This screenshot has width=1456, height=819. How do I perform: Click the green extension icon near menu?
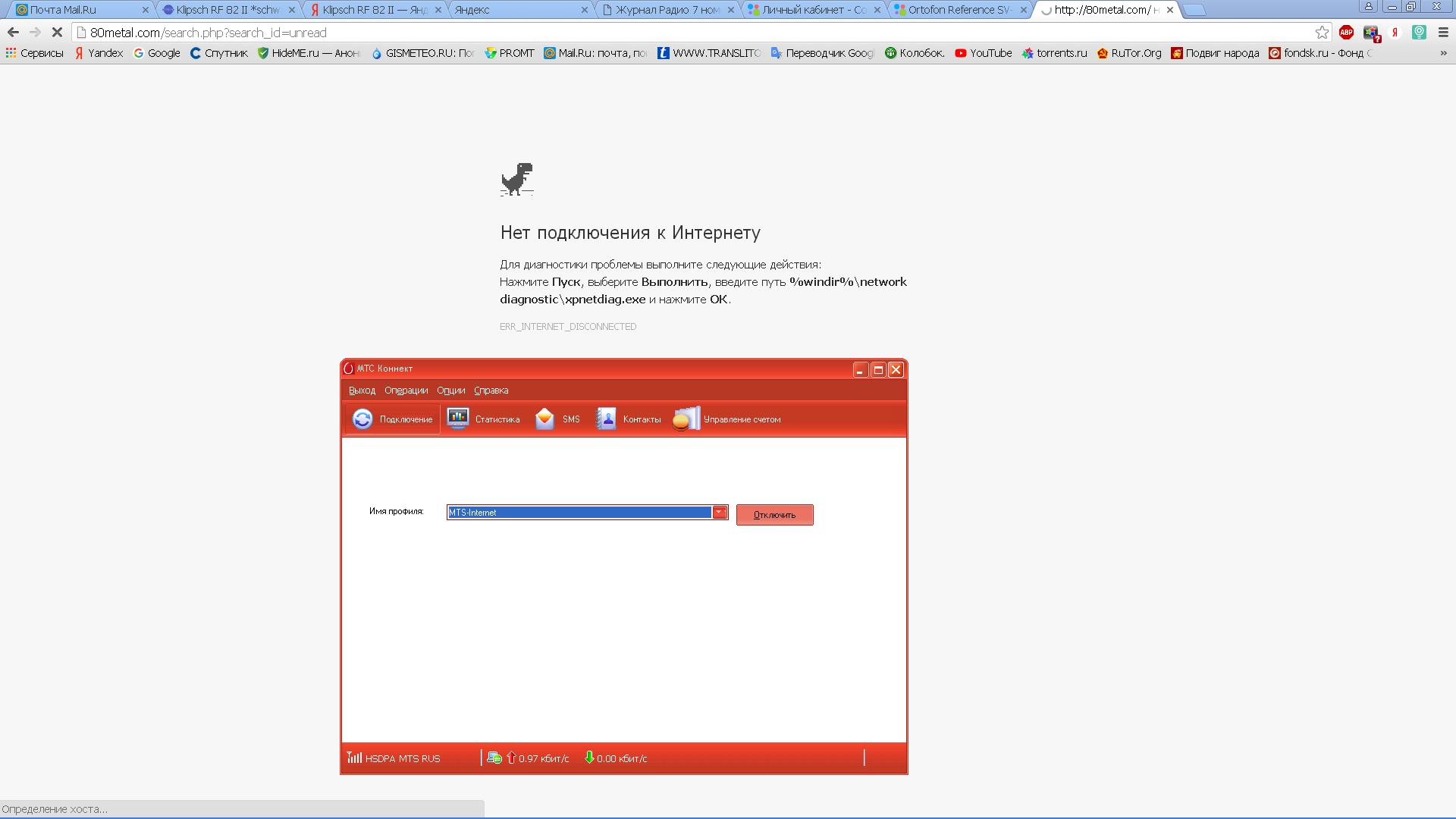tap(1419, 32)
